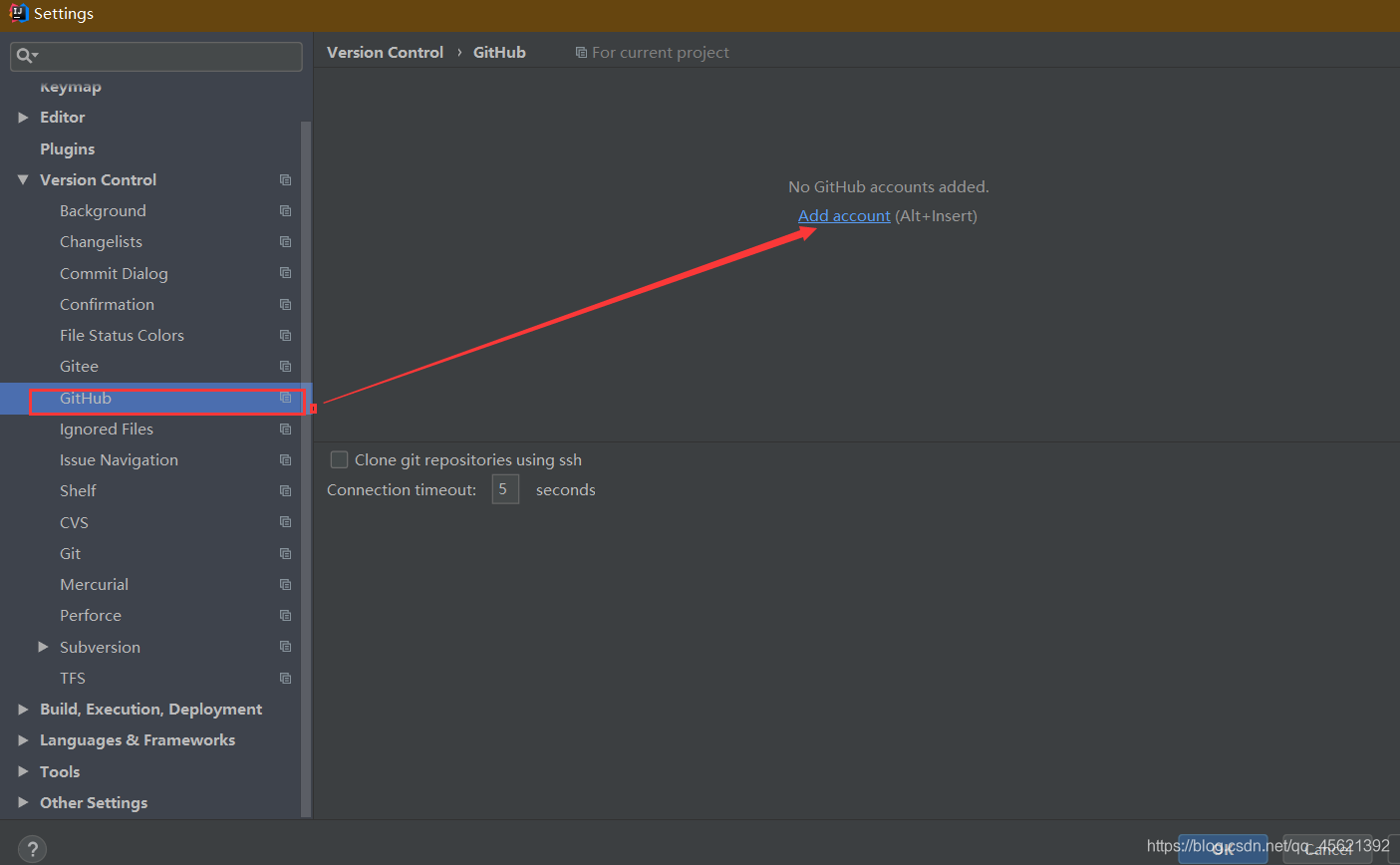The image size is (1400, 865).
Task: Click project-level icon beside Perforce
Action: point(285,616)
